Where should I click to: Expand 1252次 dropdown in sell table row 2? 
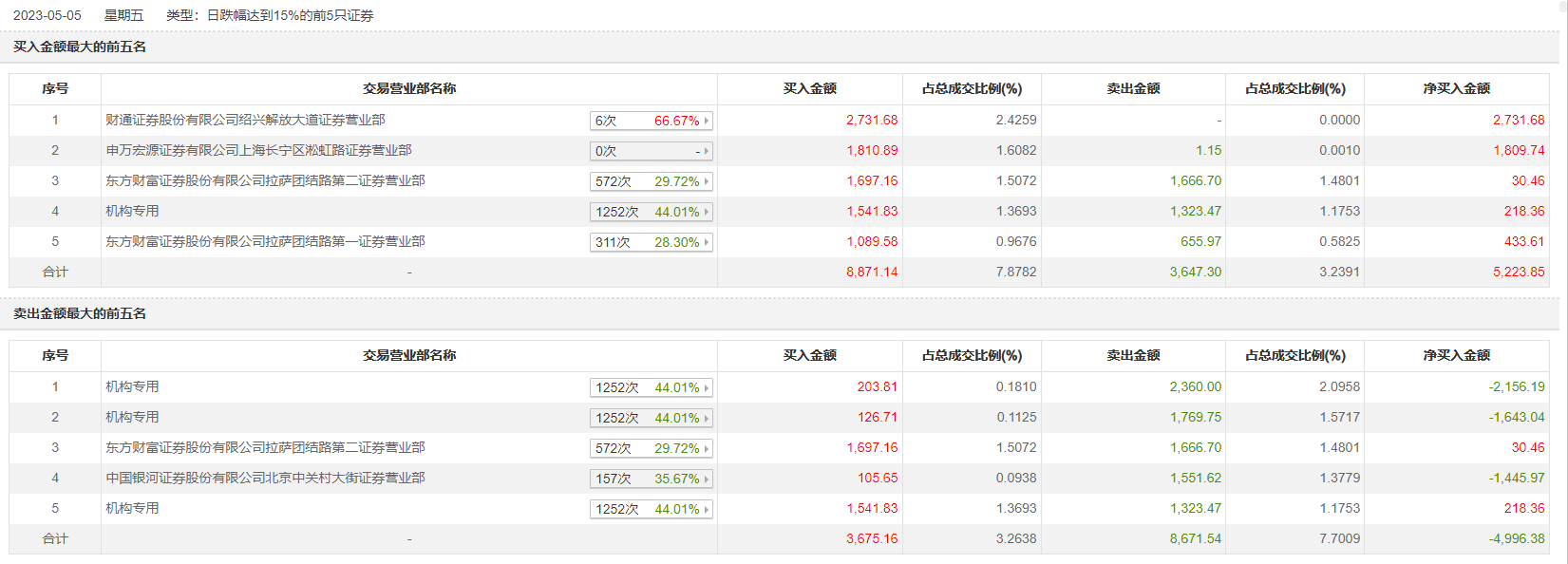(x=706, y=418)
